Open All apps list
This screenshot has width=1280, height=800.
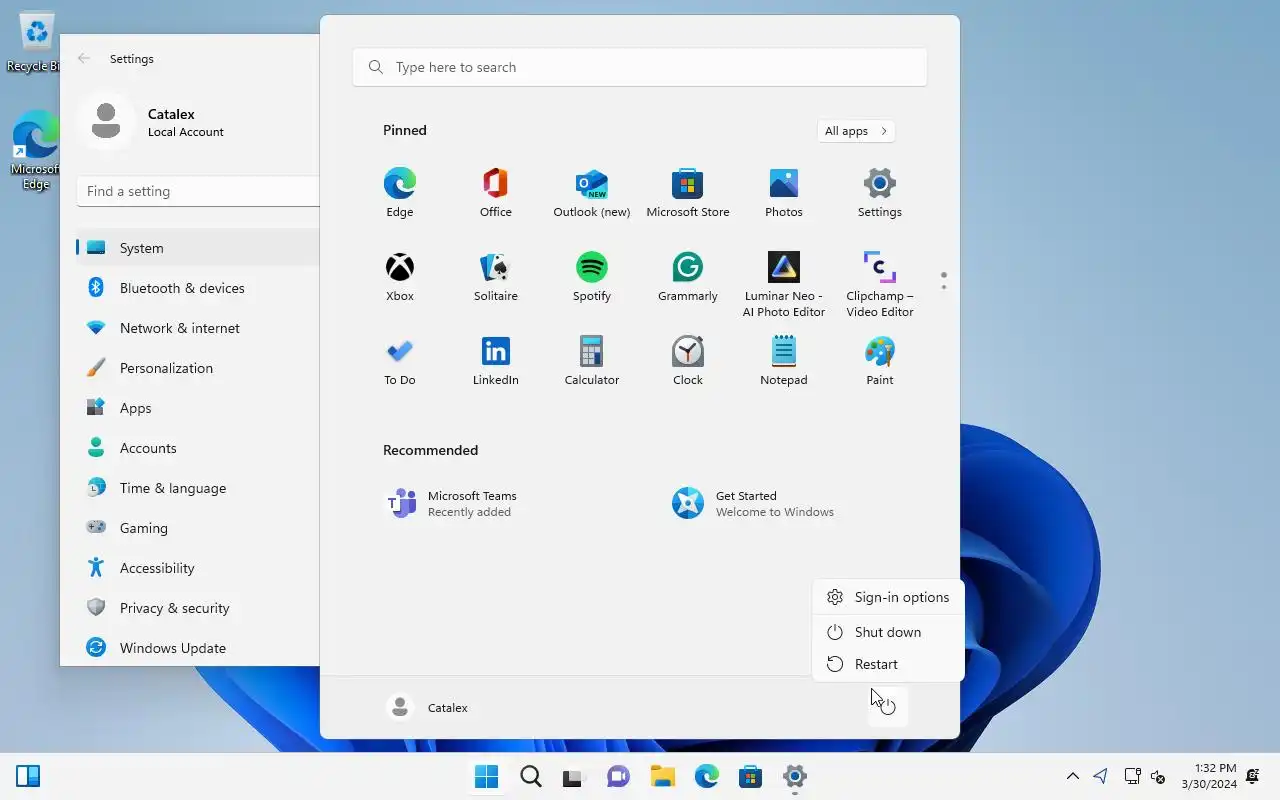pos(855,131)
